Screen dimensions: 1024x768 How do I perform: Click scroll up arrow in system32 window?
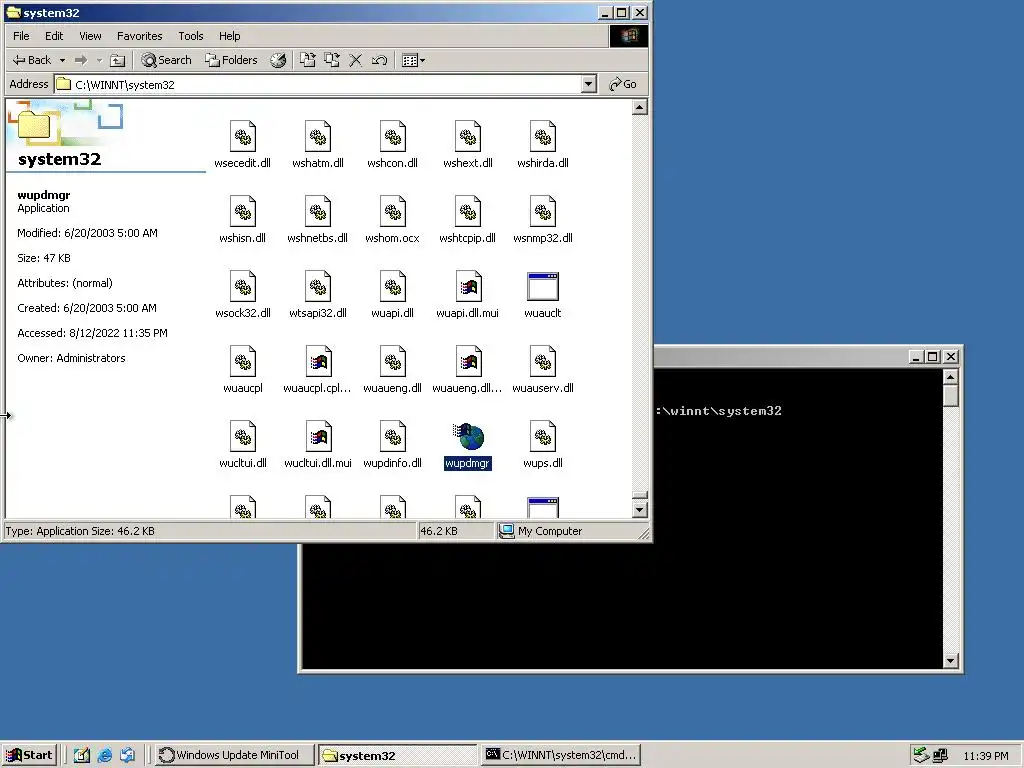click(640, 107)
